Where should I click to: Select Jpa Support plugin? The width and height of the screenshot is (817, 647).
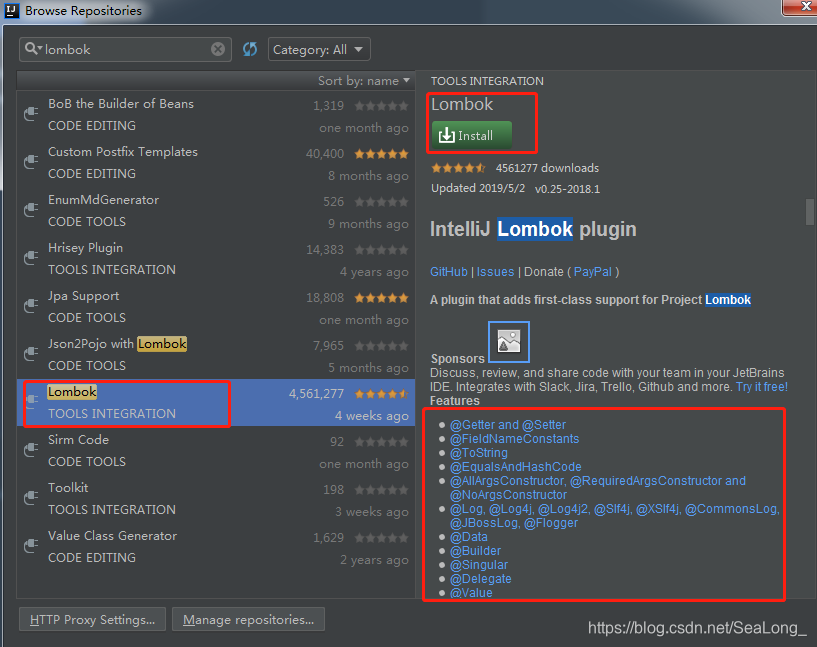216,306
